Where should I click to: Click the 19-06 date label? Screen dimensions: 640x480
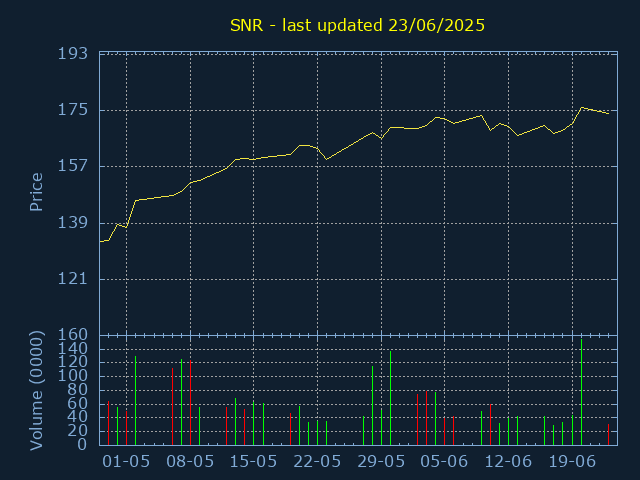[572, 462]
